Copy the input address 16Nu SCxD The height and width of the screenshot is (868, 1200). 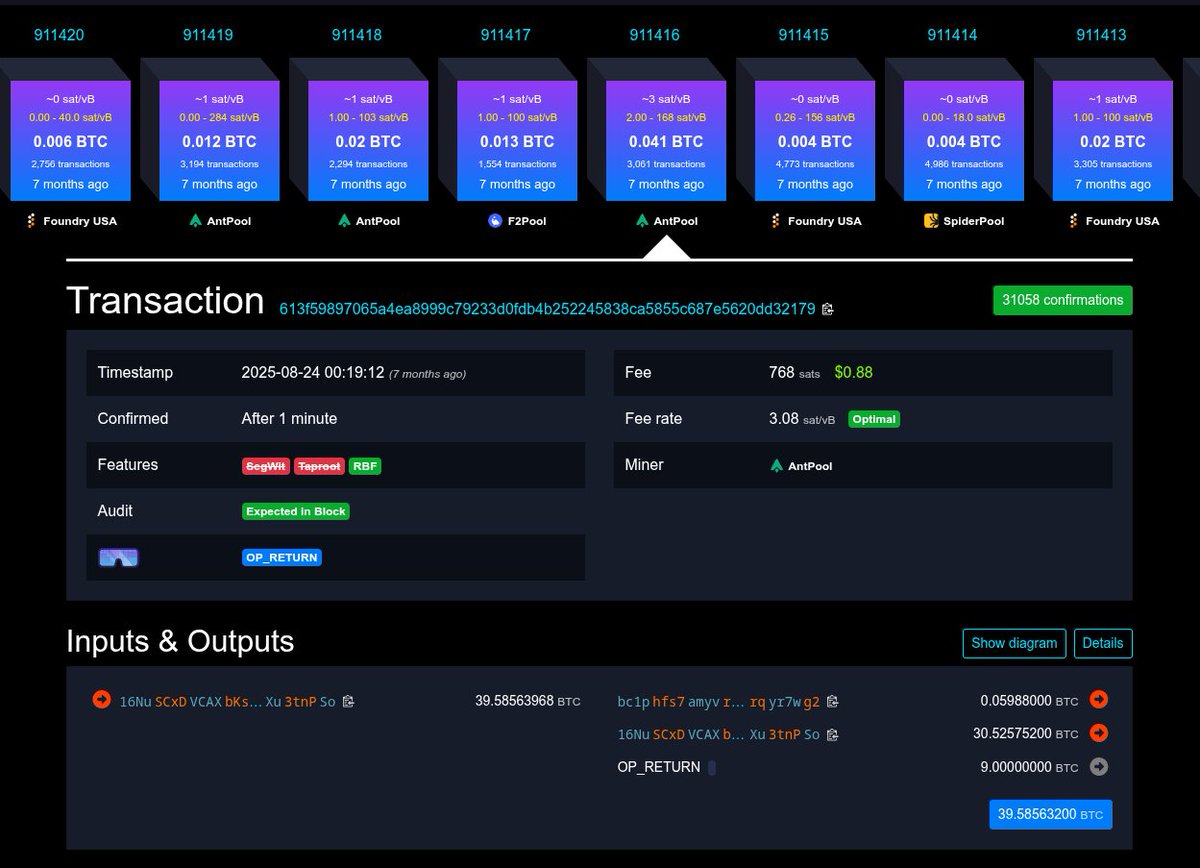coord(348,701)
